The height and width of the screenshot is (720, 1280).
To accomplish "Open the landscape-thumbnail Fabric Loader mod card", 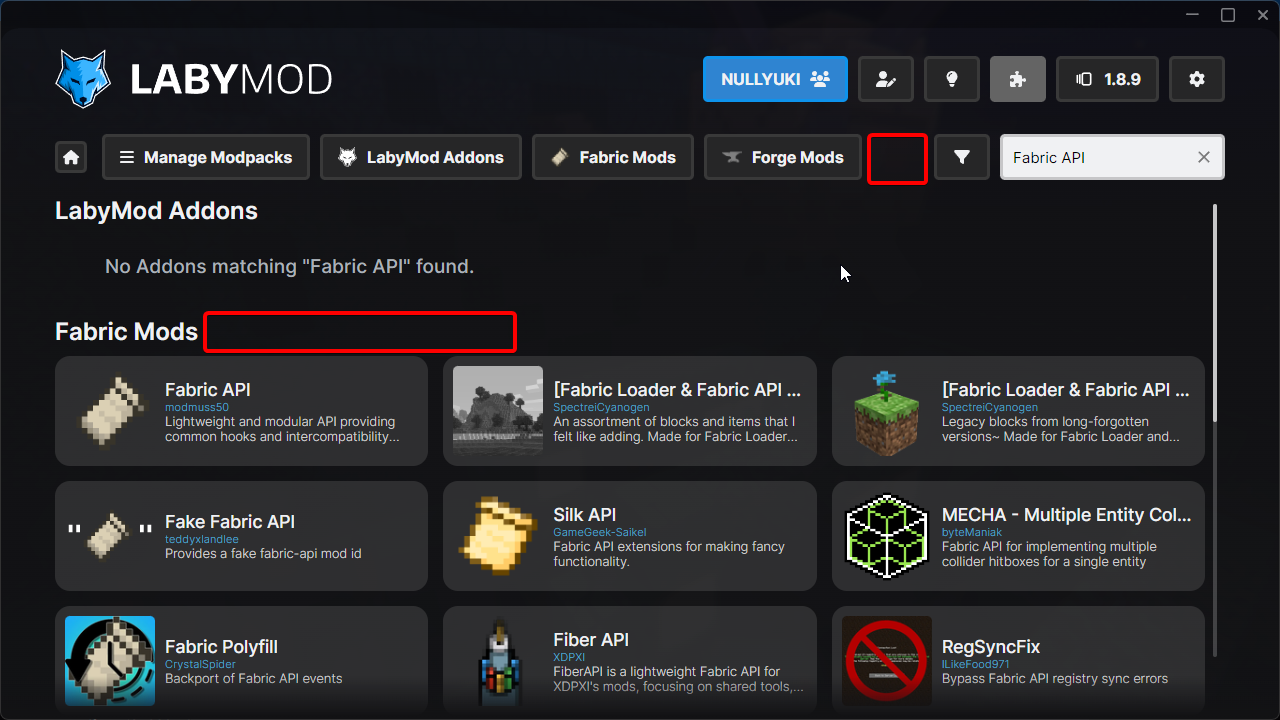I will (630, 411).
